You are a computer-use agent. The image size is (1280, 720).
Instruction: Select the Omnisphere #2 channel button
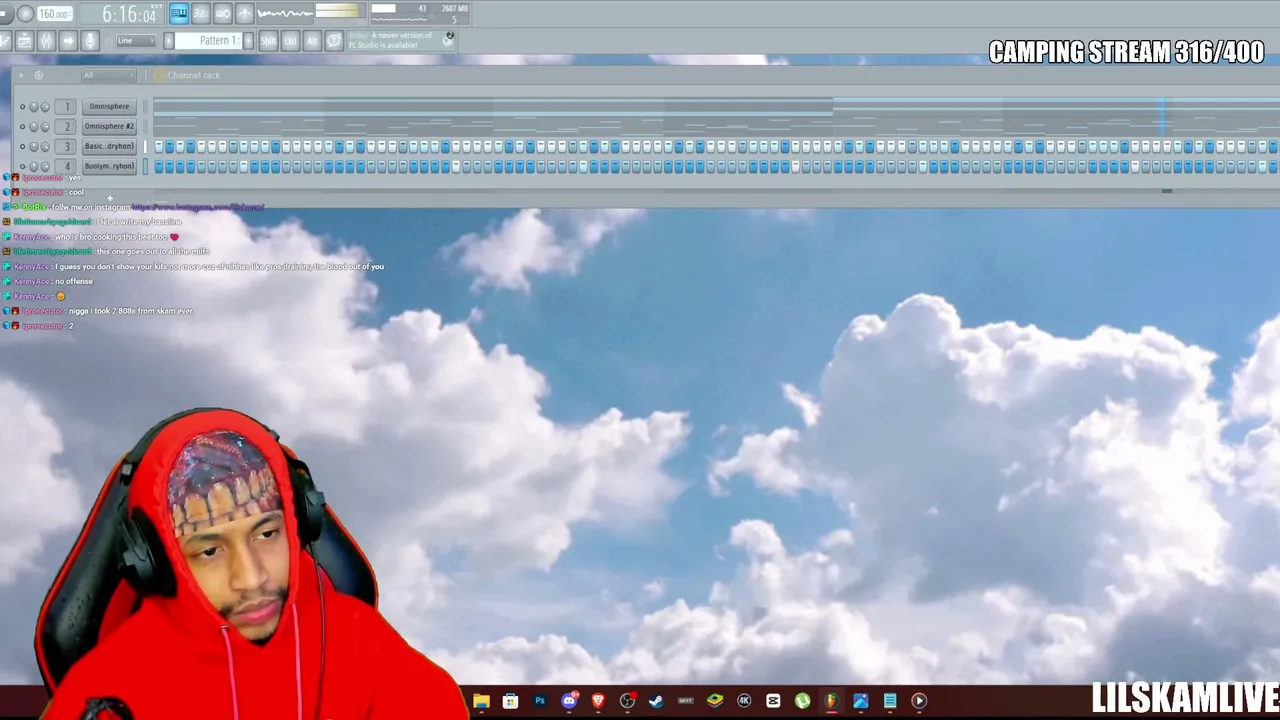coord(109,126)
